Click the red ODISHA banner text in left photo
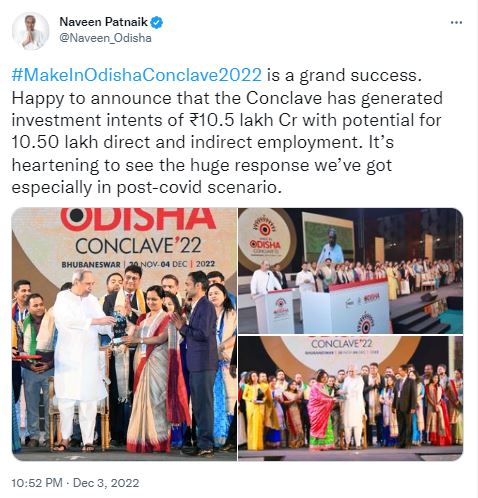 pos(139,219)
